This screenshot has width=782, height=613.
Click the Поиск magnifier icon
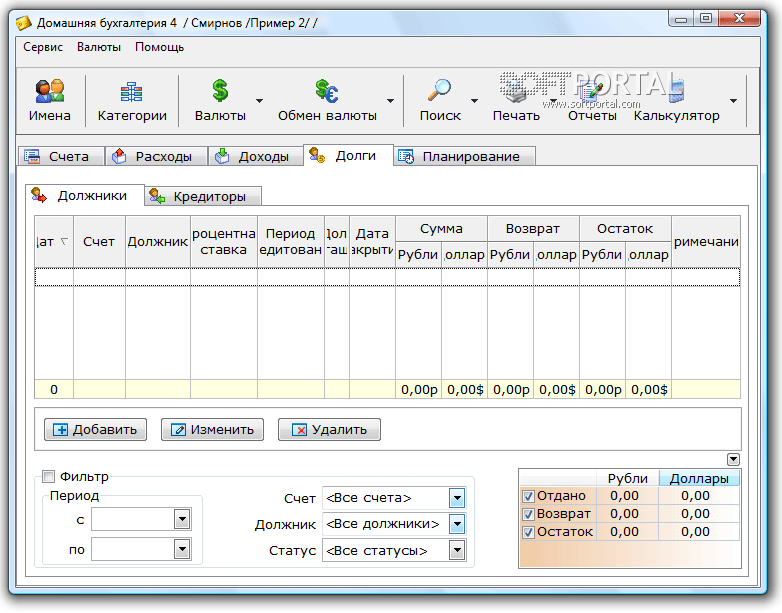coord(439,91)
